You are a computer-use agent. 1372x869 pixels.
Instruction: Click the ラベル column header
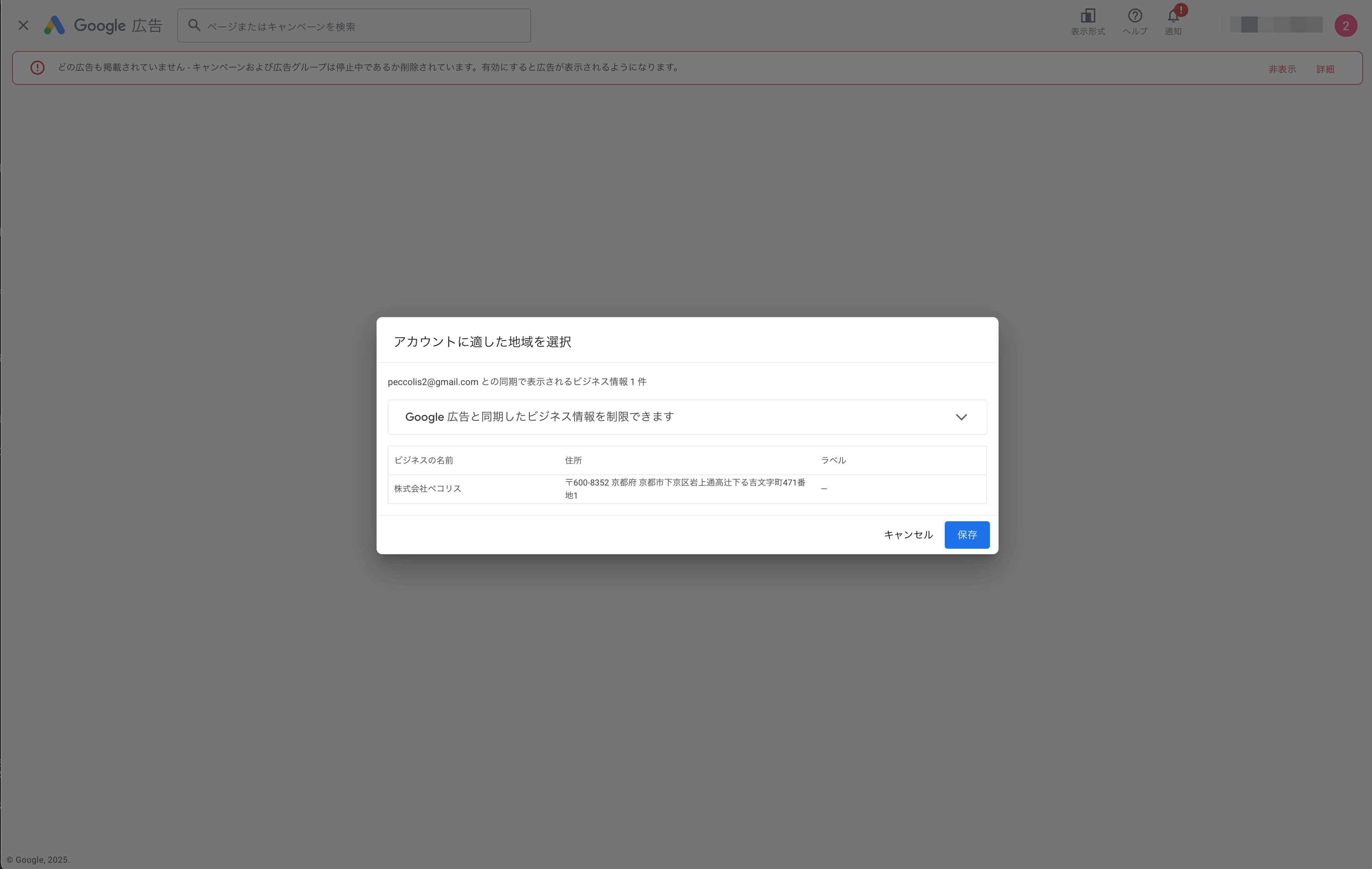[x=833, y=460]
